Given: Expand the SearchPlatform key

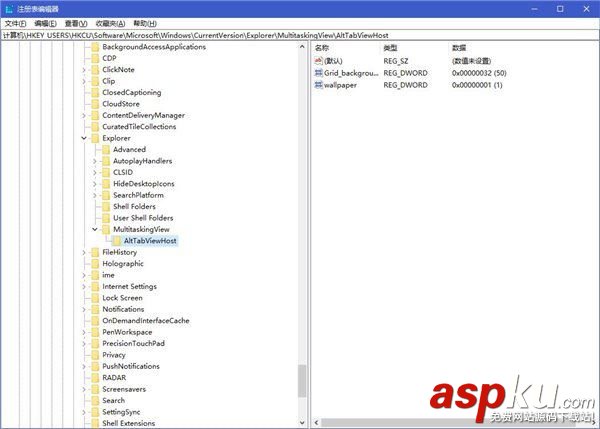Looking at the screenshot, I should 95,195.
